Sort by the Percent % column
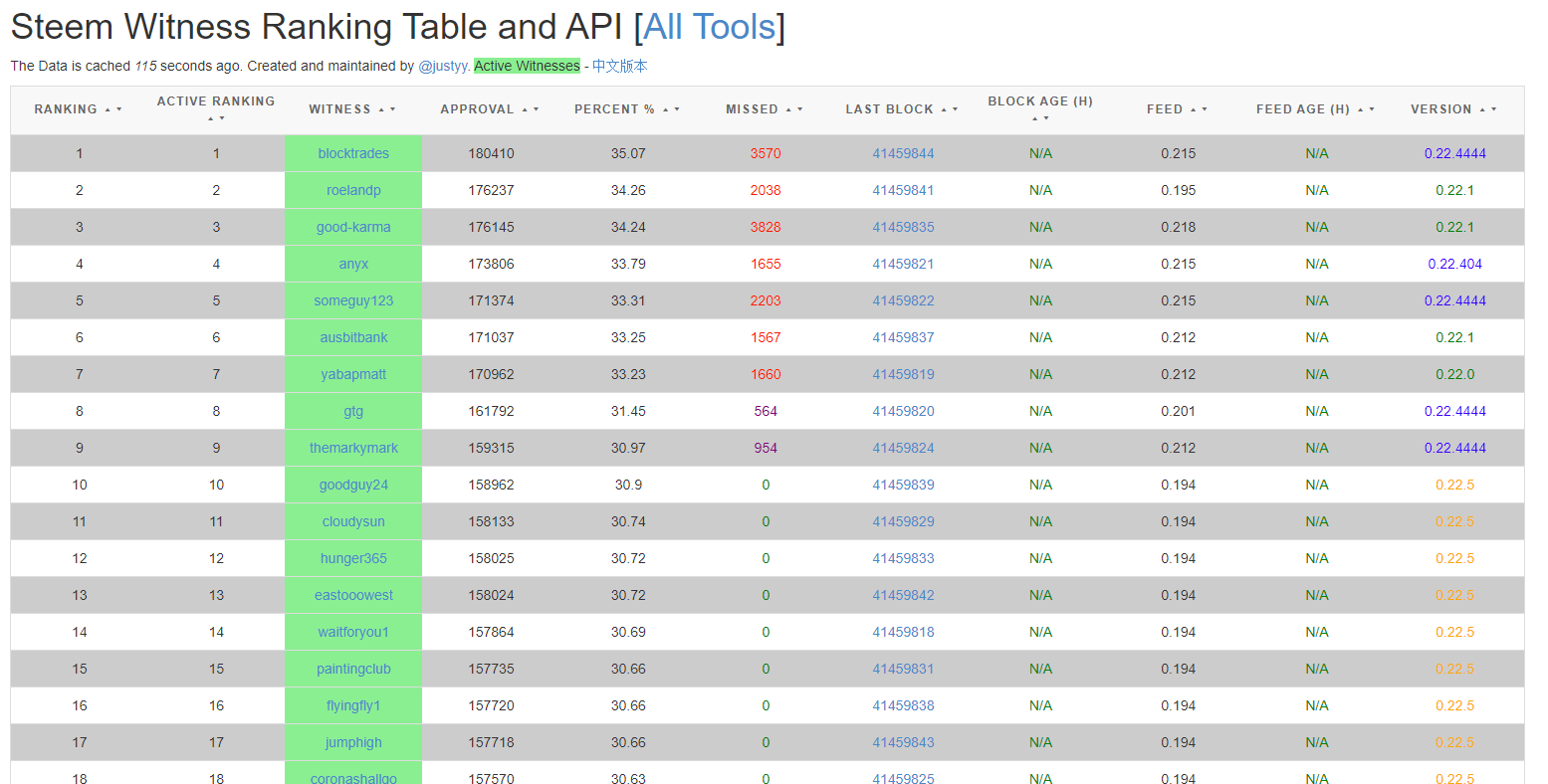Screen dimensions: 1548x784 627,109
